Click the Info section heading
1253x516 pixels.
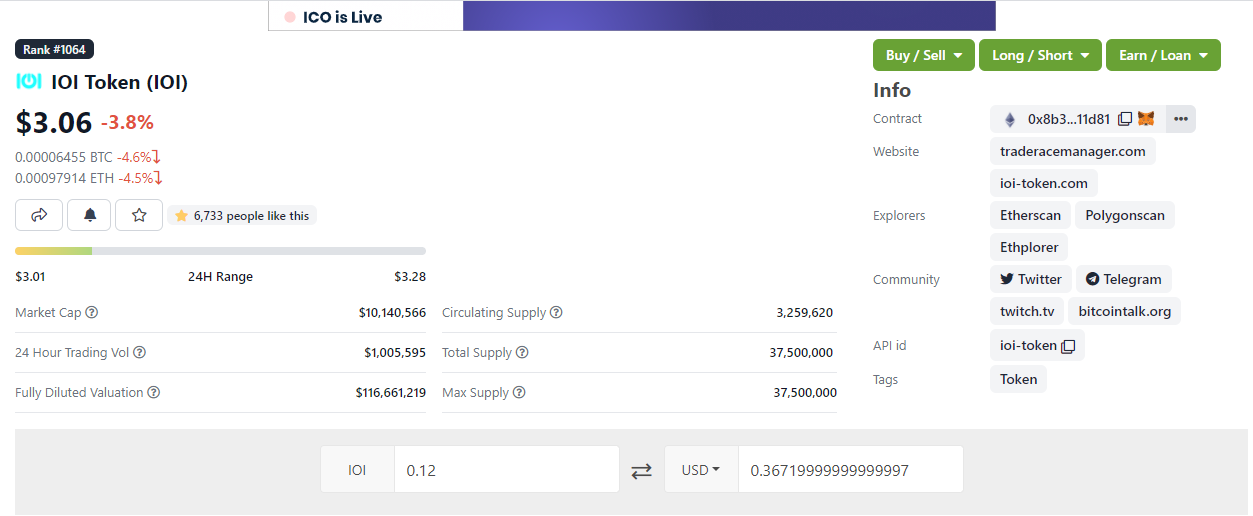click(892, 90)
